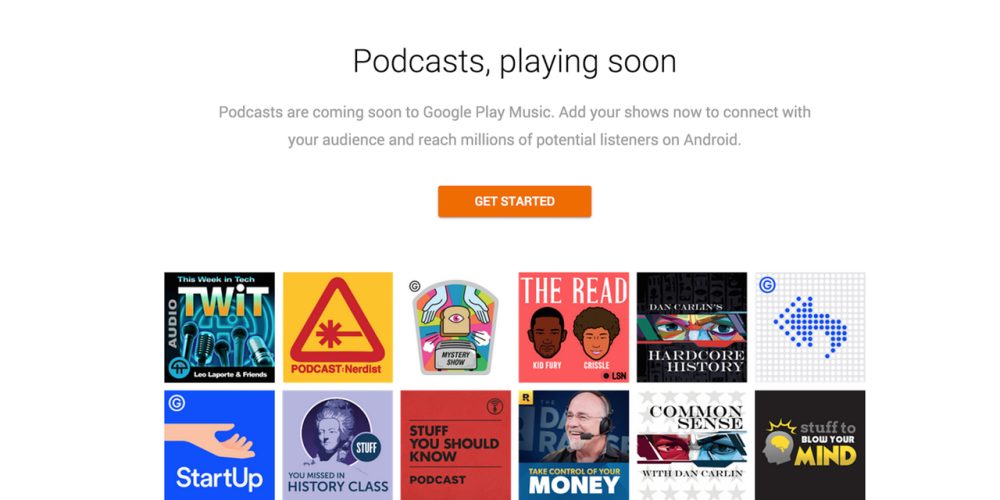Open the Take Control of Your Money cover
Viewport: 1000px width, 500px height.
click(573, 445)
